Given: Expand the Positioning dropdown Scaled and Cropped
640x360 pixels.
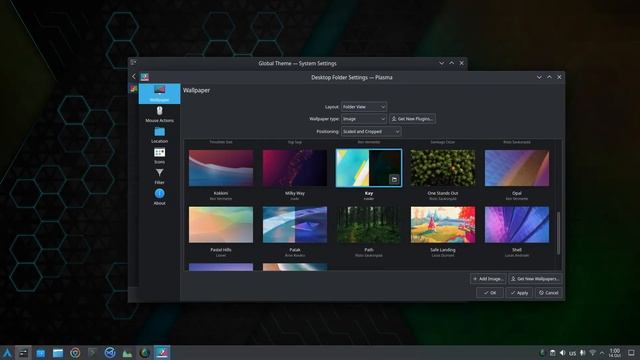Looking at the screenshot, I should click(x=371, y=131).
